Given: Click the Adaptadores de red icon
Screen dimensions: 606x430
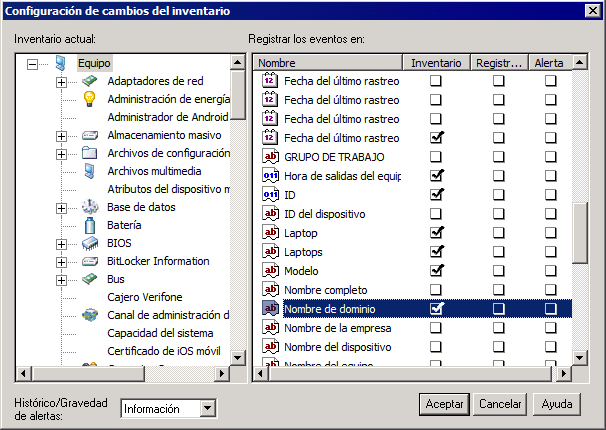Looking at the screenshot, I should (90, 81).
